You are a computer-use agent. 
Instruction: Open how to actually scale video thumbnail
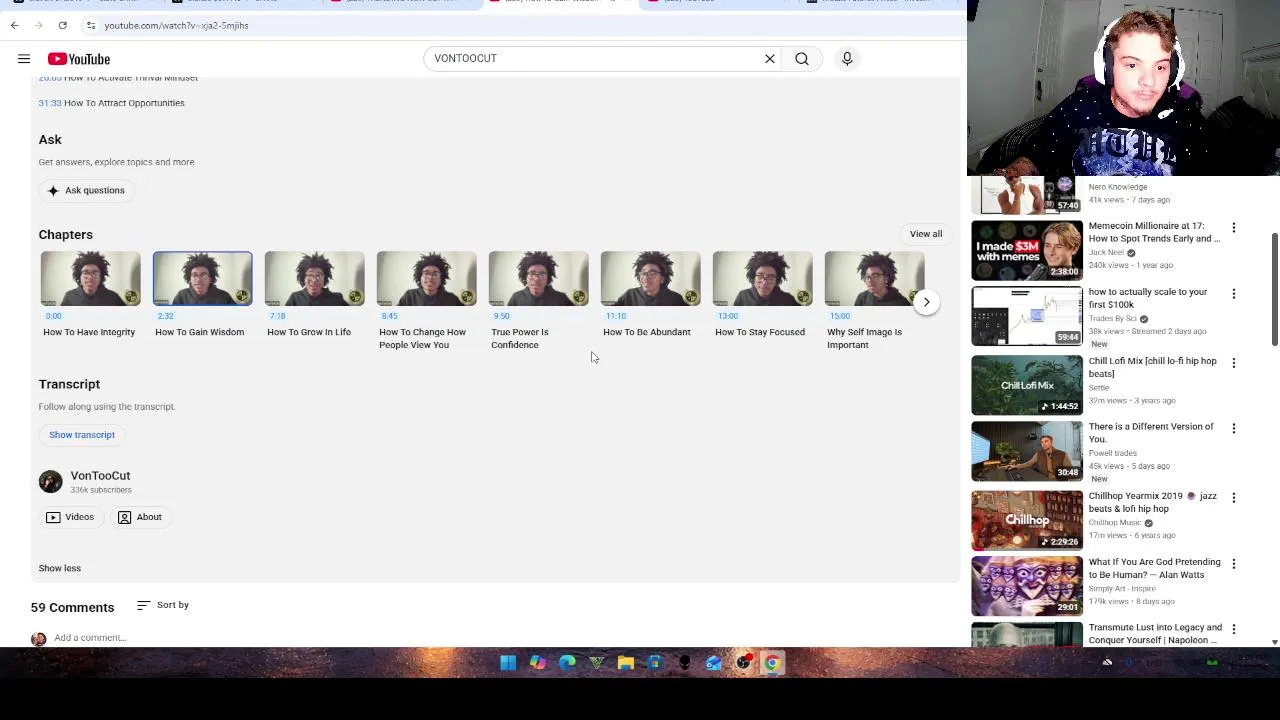tap(1027, 316)
